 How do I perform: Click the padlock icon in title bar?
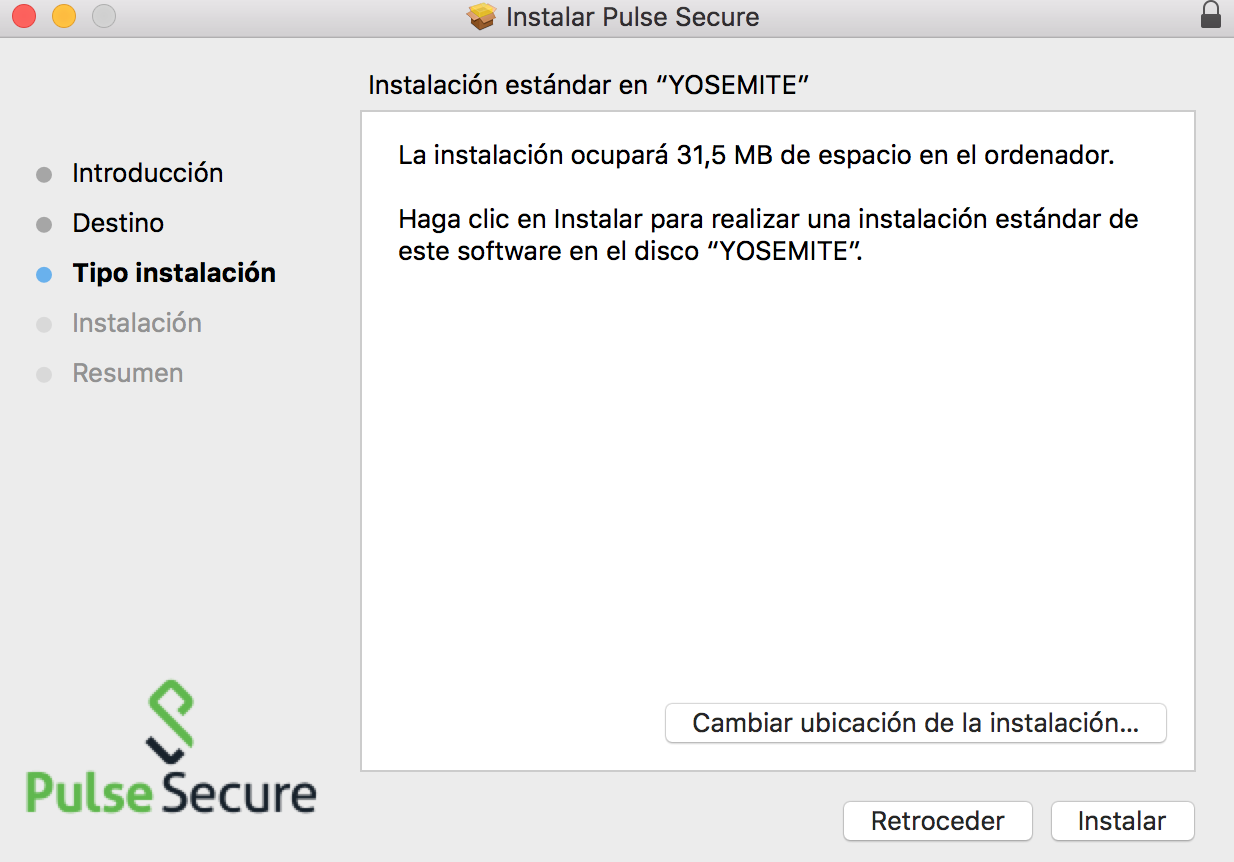pyautogui.click(x=1211, y=16)
